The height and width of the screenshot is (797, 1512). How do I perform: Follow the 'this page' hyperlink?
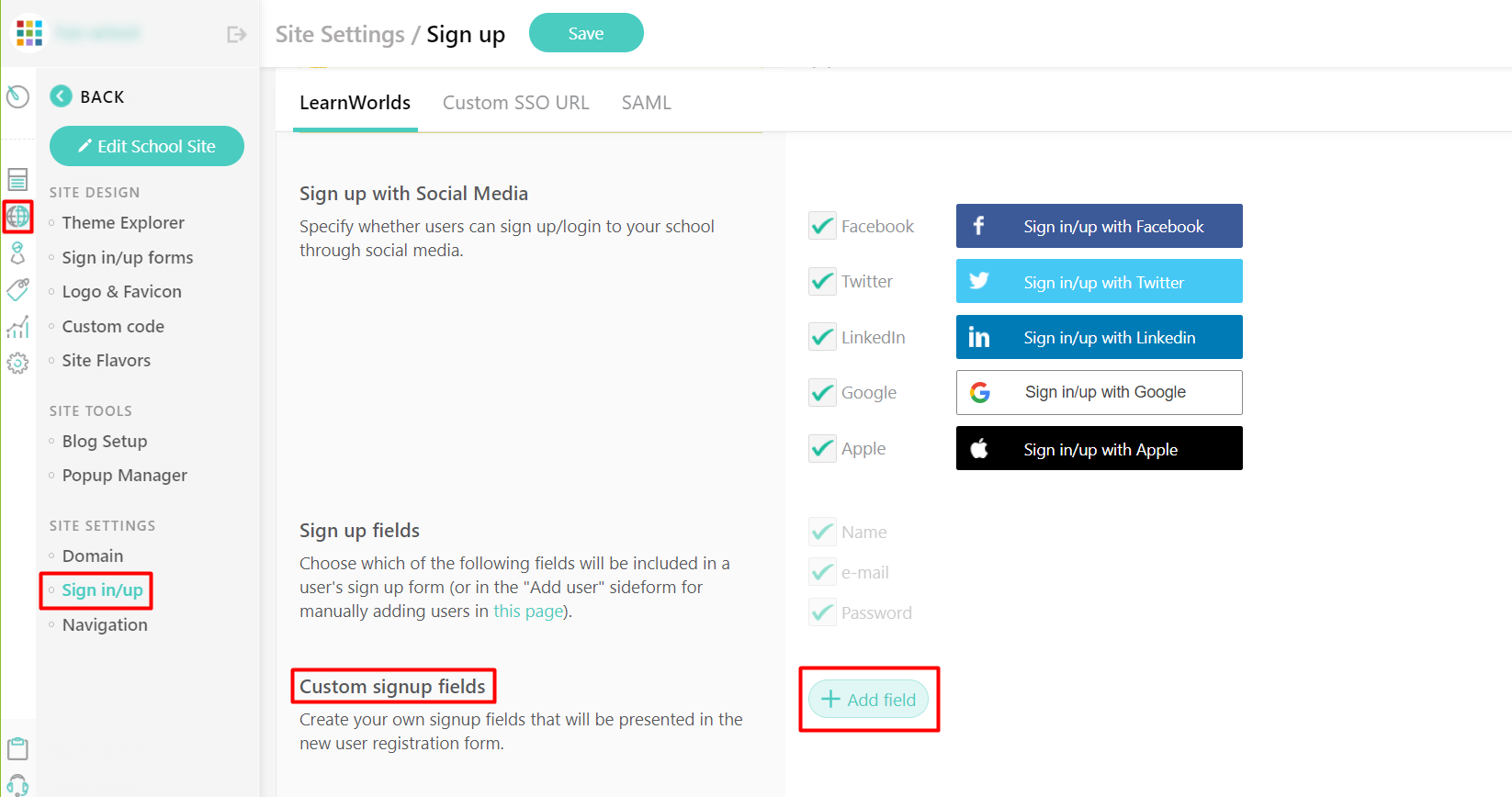click(527, 611)
